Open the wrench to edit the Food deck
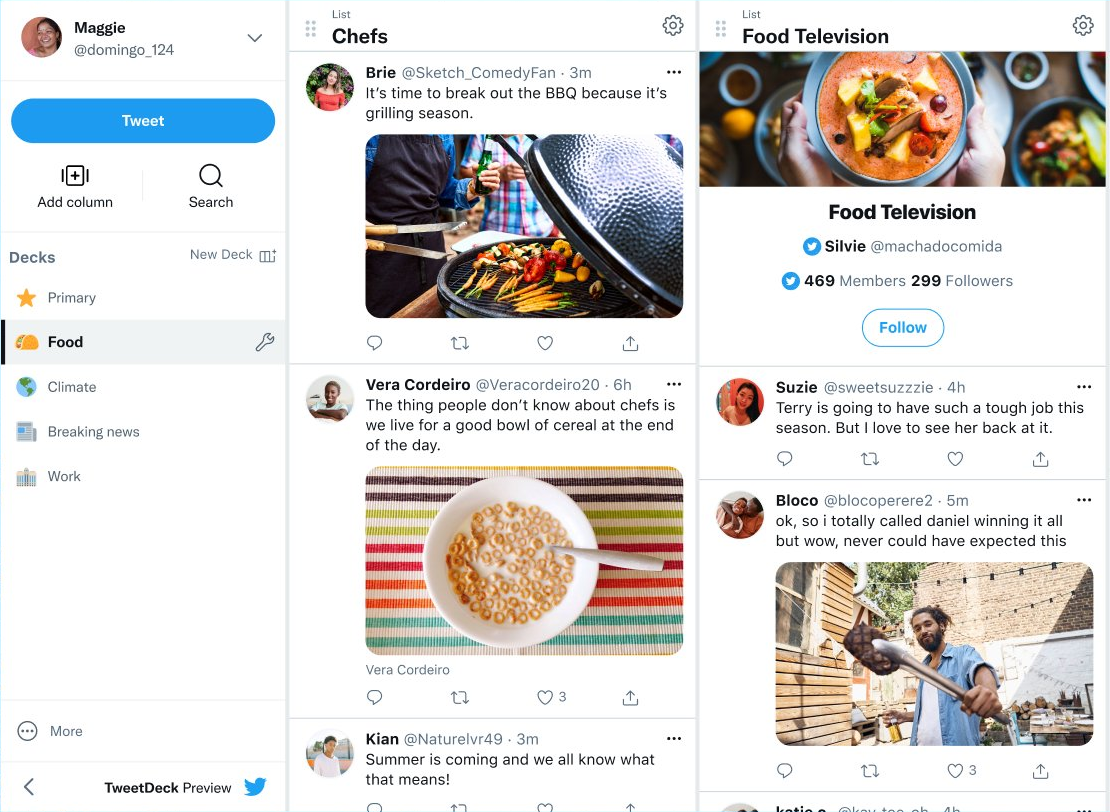Screen dimensions: 1110x812 coord(265,341)
